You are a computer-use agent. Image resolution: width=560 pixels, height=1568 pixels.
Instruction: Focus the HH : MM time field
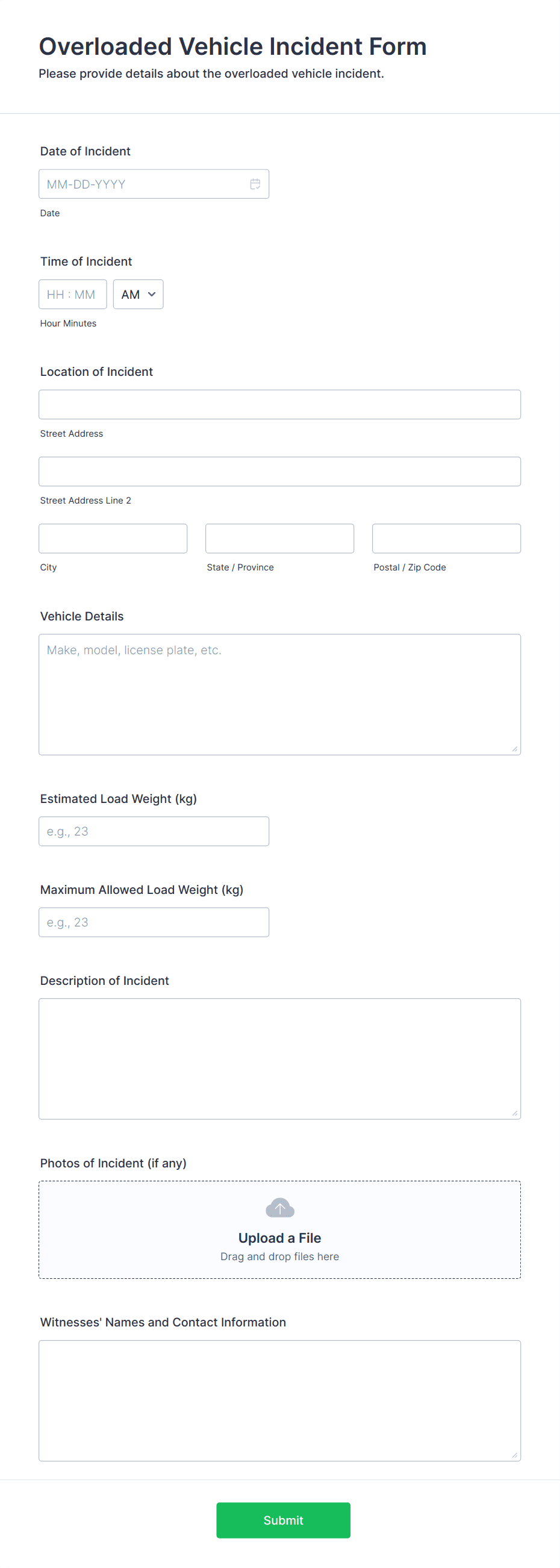[73, 295]
